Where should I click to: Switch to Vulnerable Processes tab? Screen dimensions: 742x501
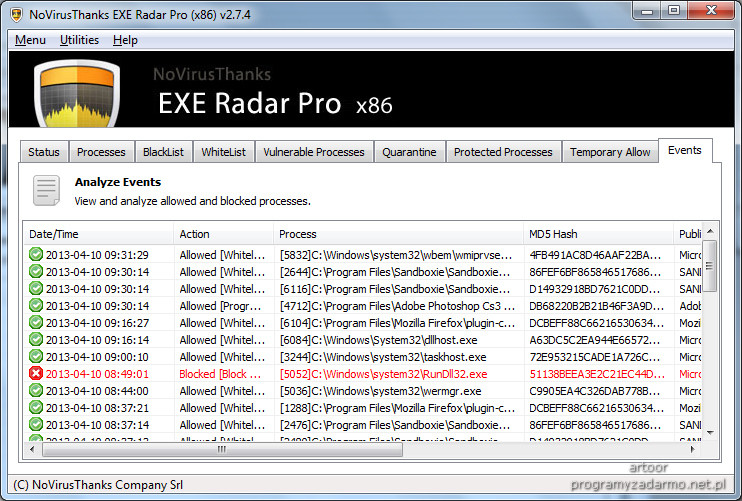coord(314,152)
